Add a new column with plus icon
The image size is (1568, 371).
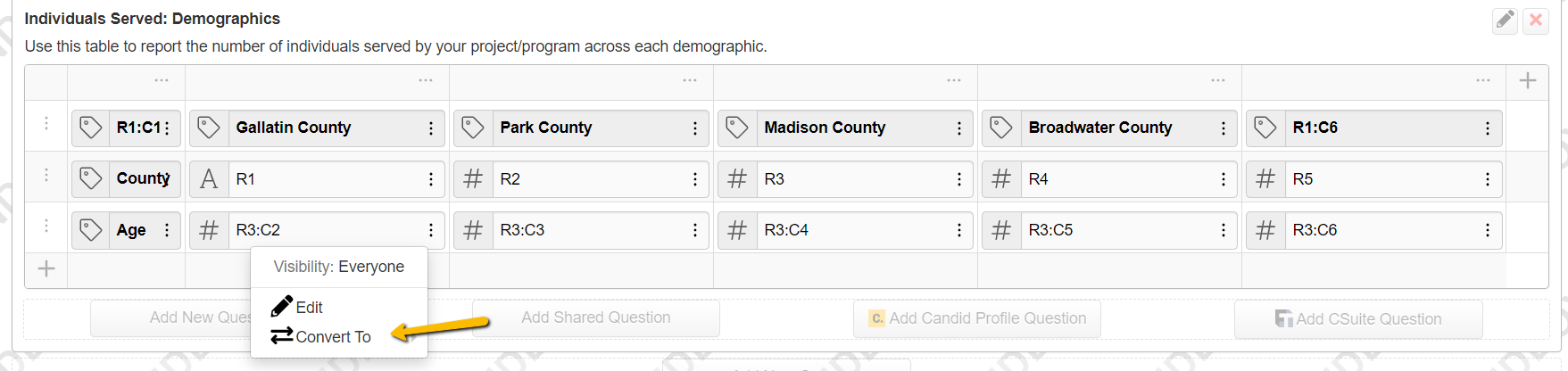tap(1528, 81)
